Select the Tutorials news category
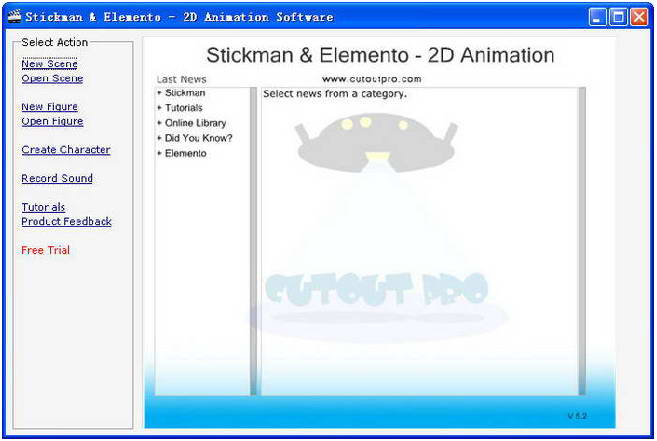 click(184, 108)
